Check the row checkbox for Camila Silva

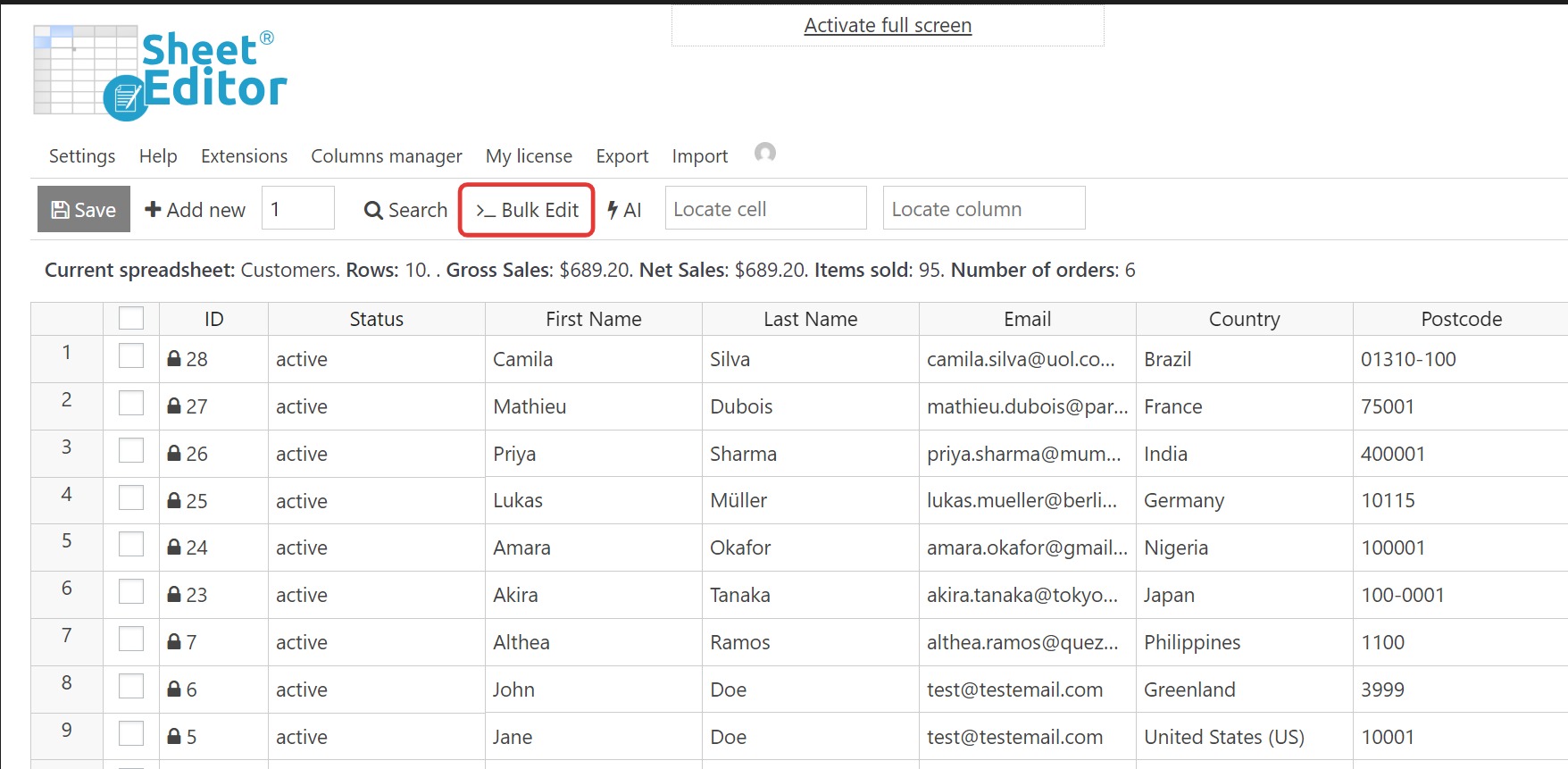(x=131, y=355)
